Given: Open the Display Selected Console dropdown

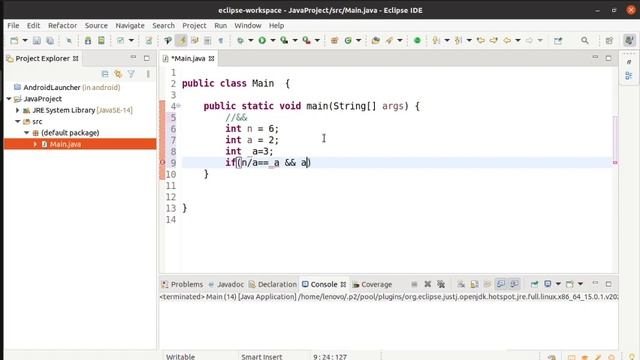Looking at the screenshot, I should pyautogui.click(x=558, y=284).
